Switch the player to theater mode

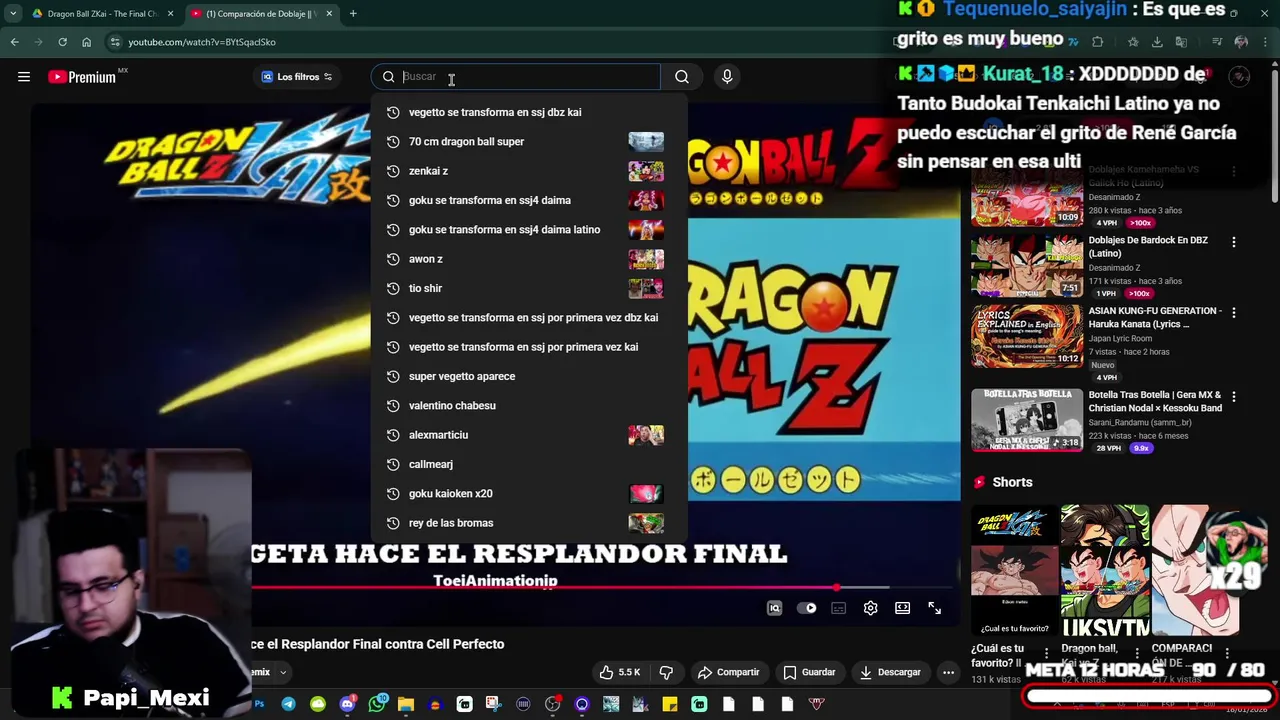point(902,608)
